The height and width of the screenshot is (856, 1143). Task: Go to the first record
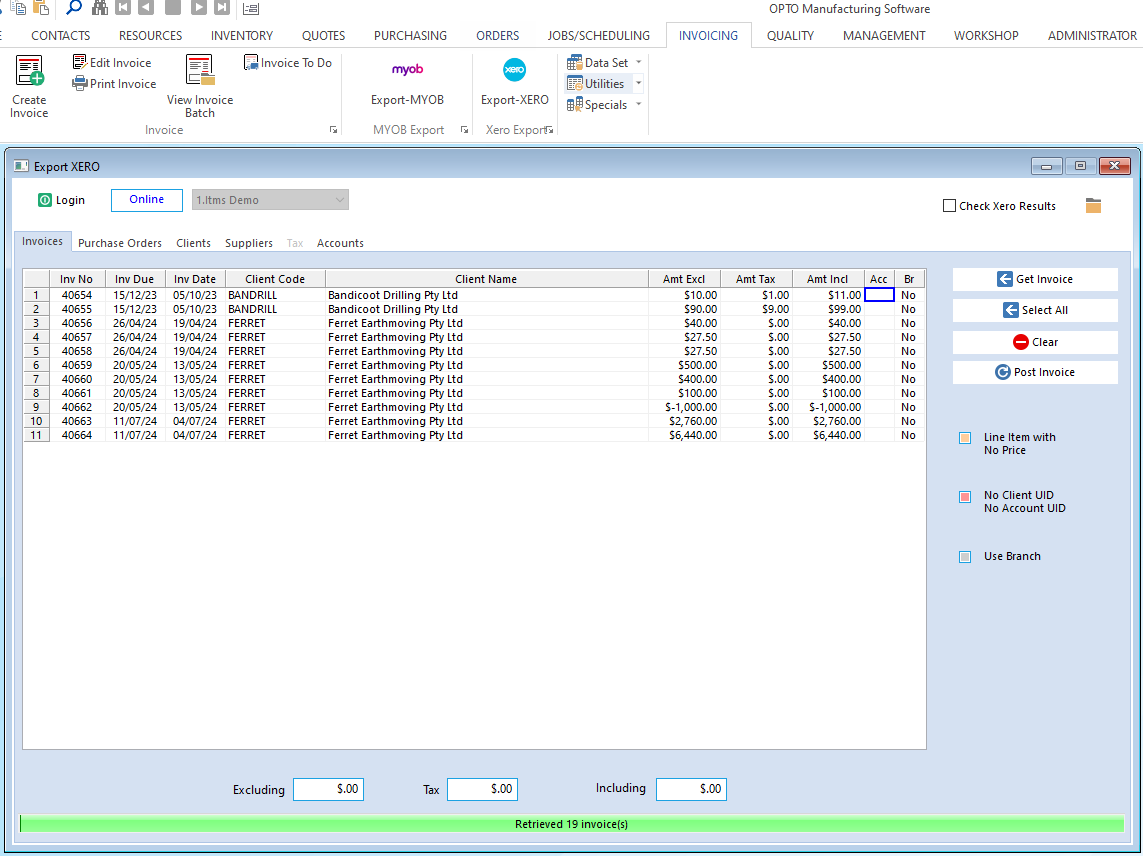[123, 8]
